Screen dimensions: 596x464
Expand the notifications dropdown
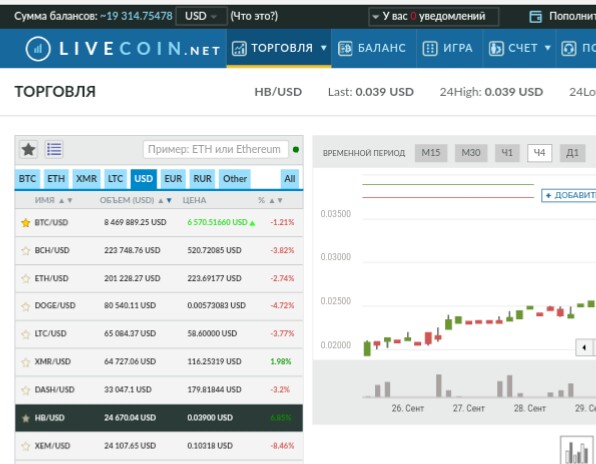433,16
